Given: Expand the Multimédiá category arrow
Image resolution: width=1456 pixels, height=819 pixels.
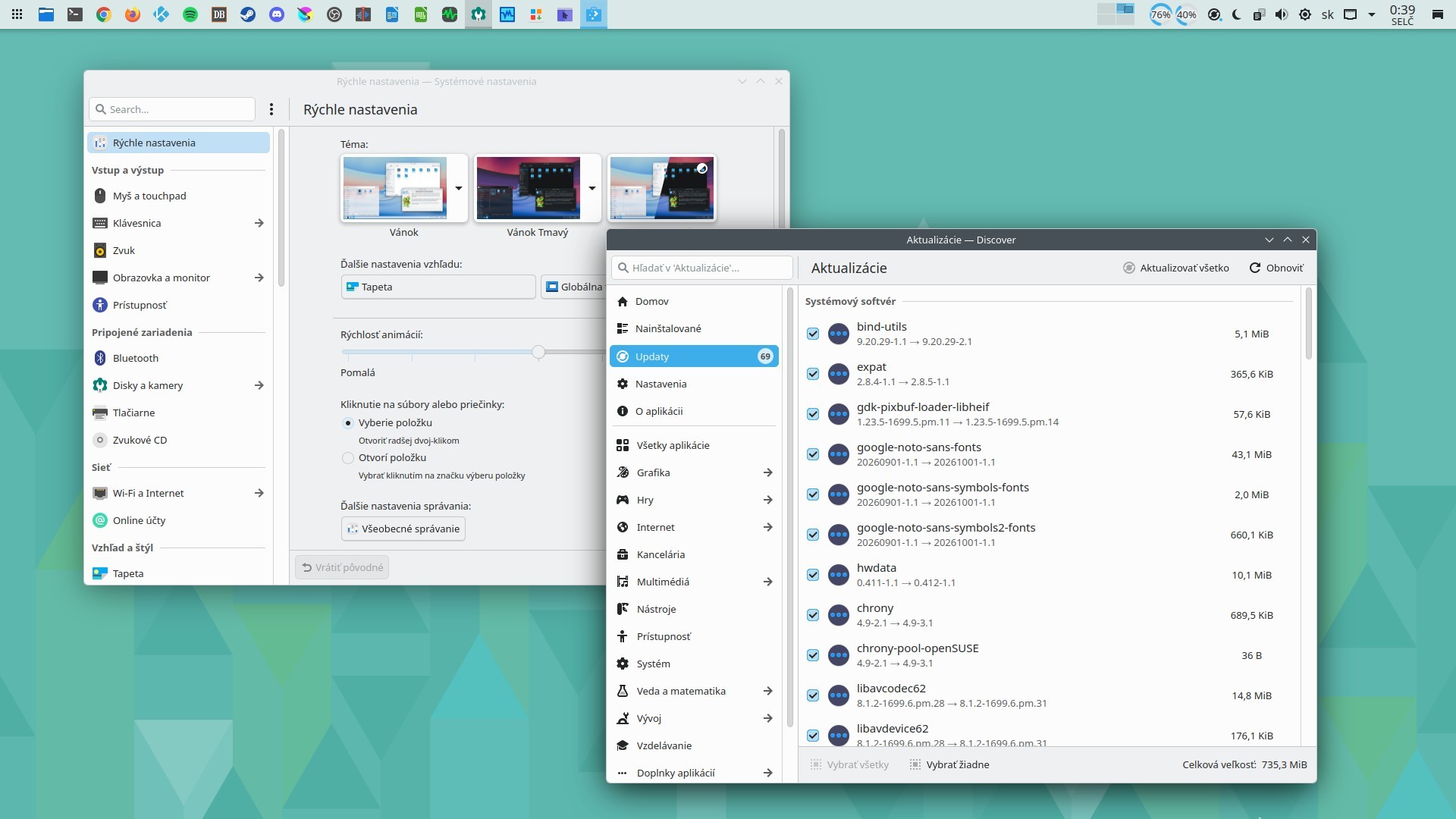Looking at the screenshot, I should pos(767,582).
